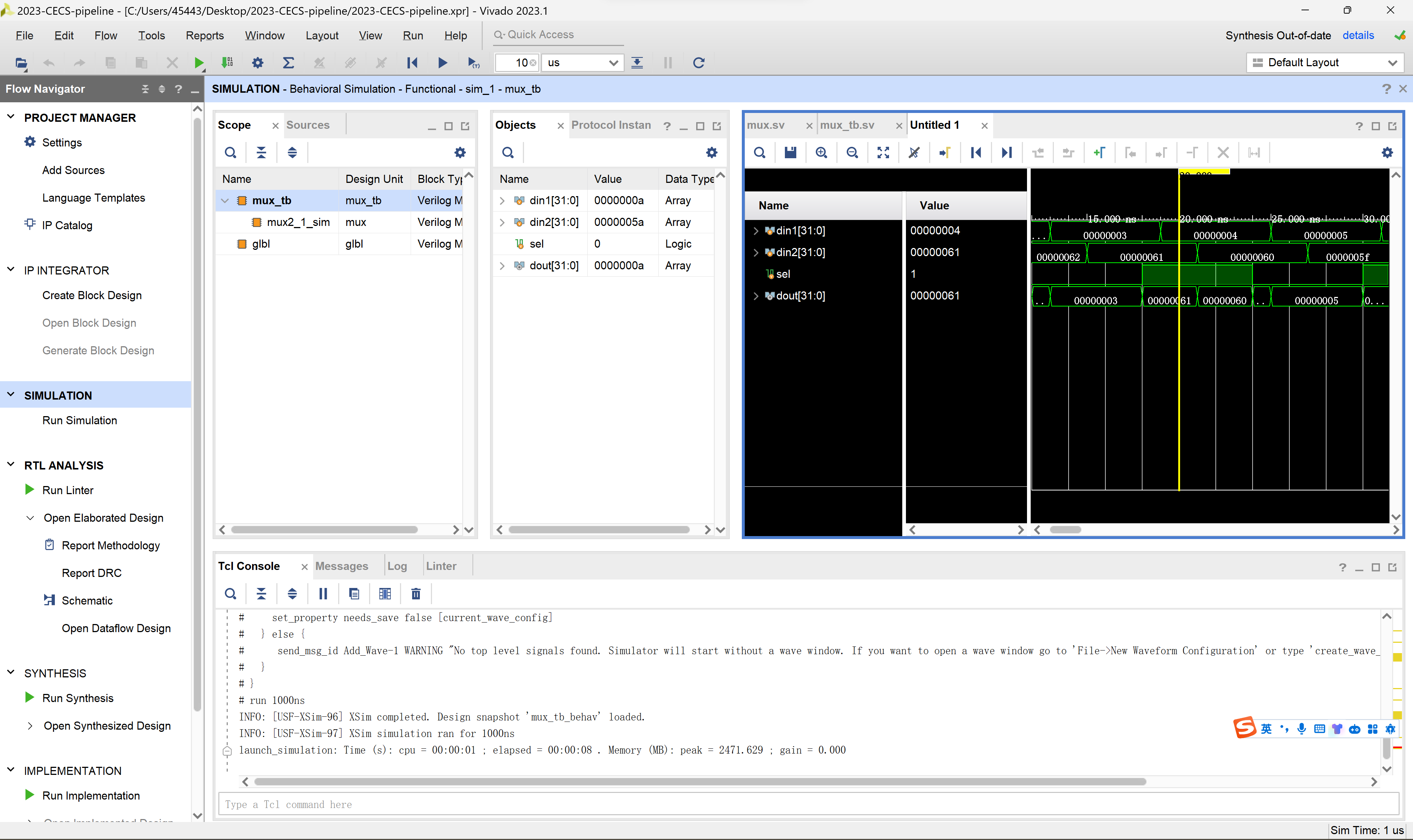Viewport: 1413px width, 840px height.
Task: Pause Tcl Console output
Action: click(x=323, y=594)
